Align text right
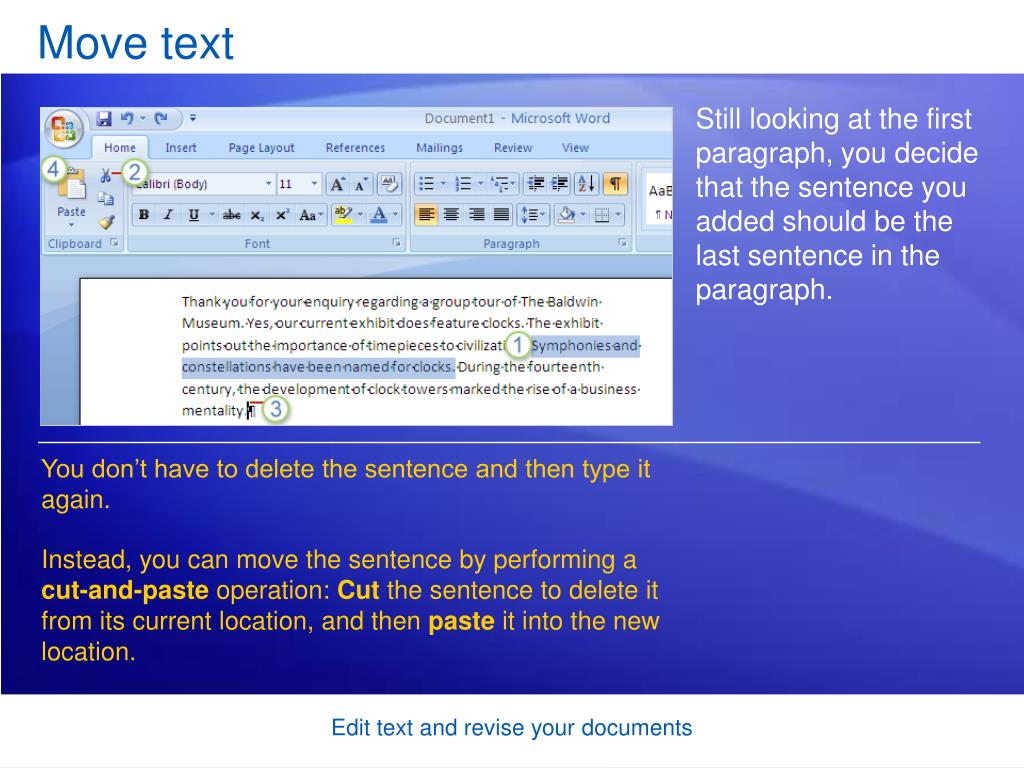The image size is (1024, 768). click(x=476, y=214)
